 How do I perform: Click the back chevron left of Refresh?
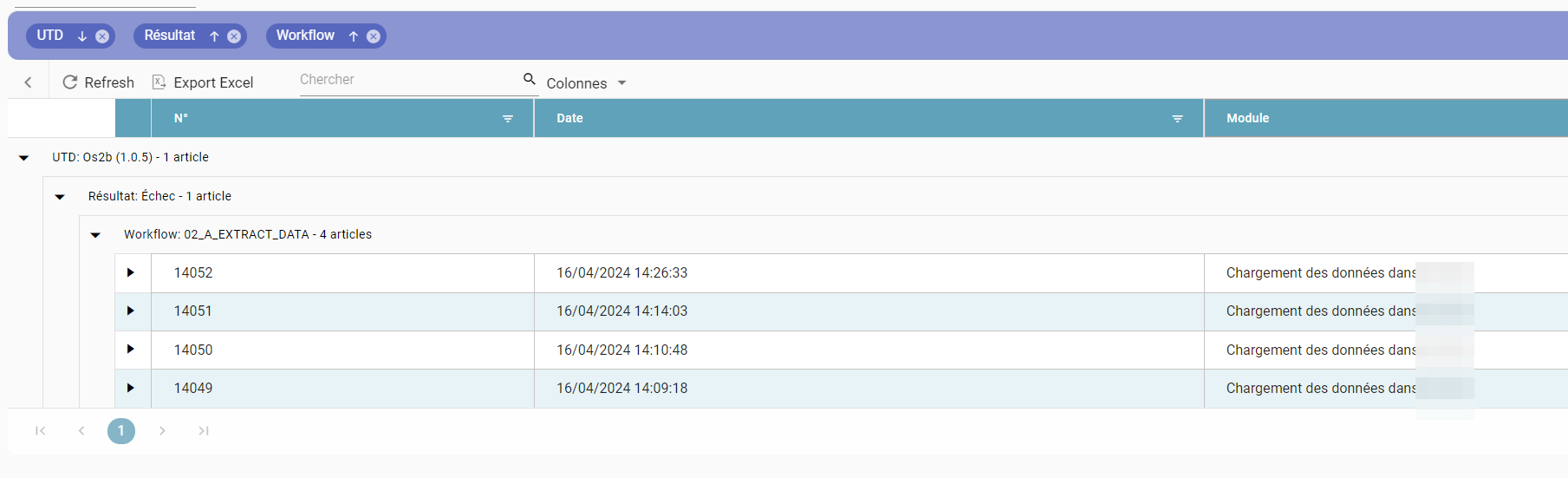coord(29,82)
